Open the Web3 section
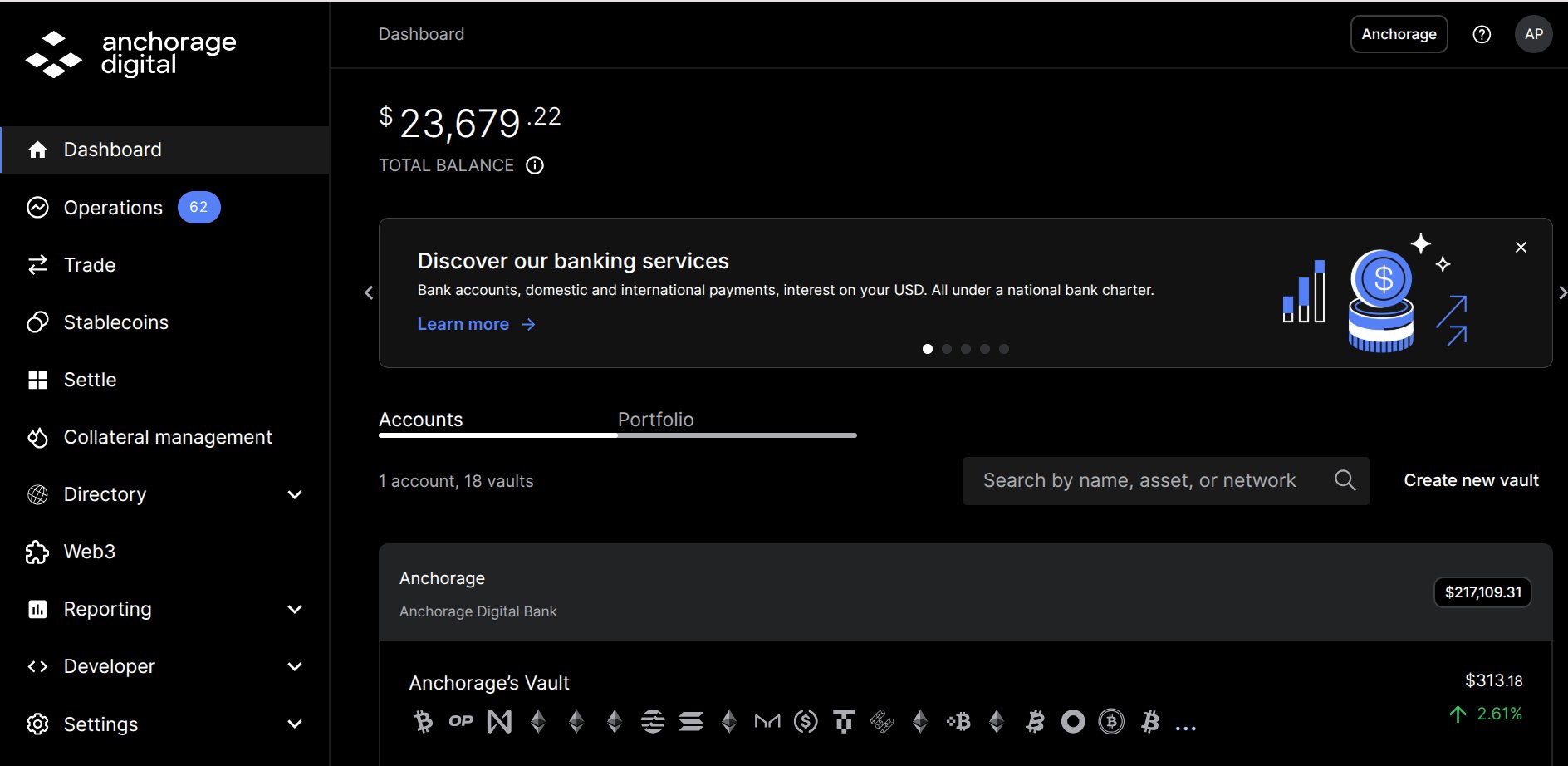 [x=90, y=552]
